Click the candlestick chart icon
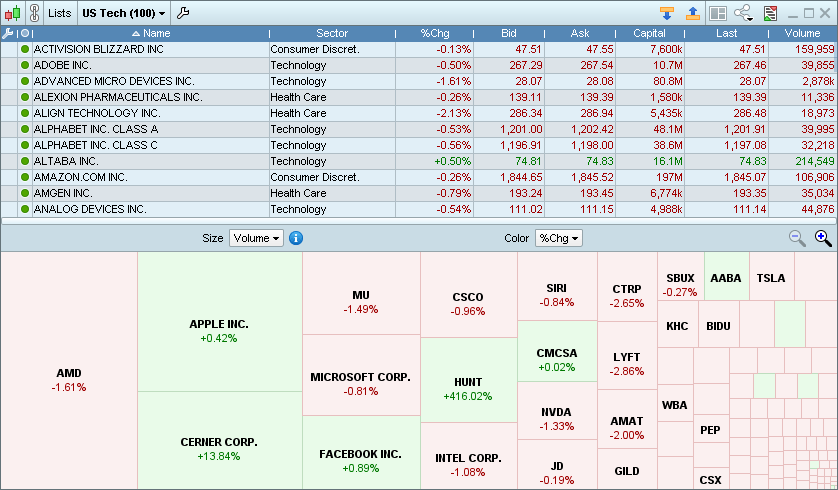The height and width of the screenshot is (490, 838). [x=13, y=14]
